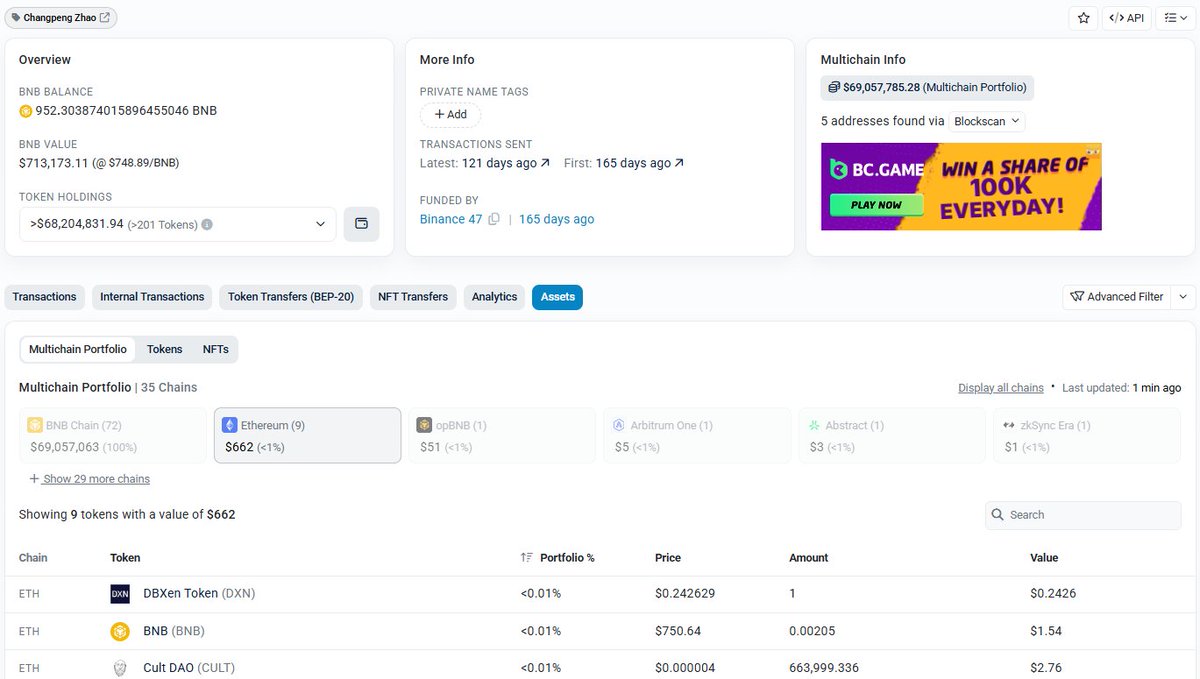Click the BC.GAME advertisement banner
Screen dimensions: 1200x679
[x=961, y=187]
